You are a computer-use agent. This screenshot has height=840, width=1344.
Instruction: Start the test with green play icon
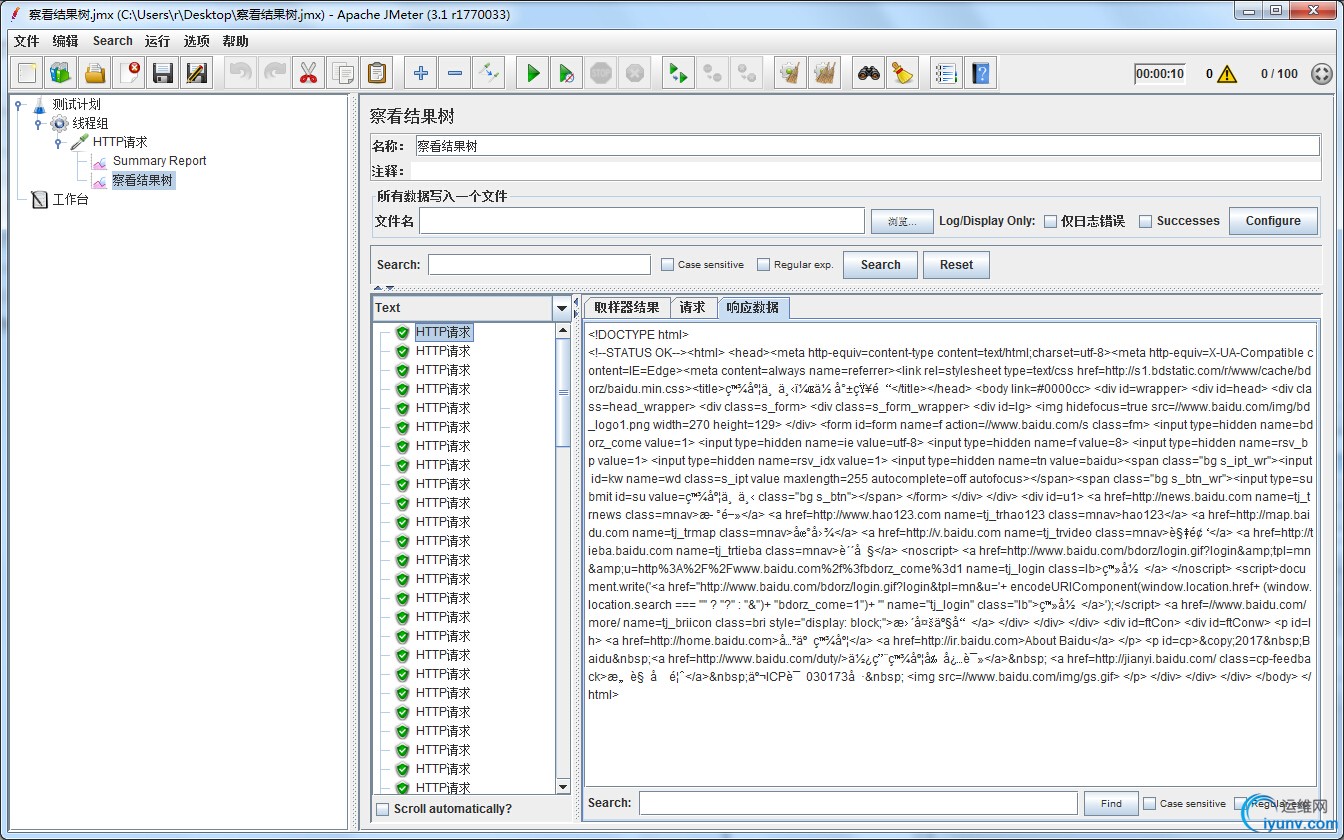click(x=532, y=73)
